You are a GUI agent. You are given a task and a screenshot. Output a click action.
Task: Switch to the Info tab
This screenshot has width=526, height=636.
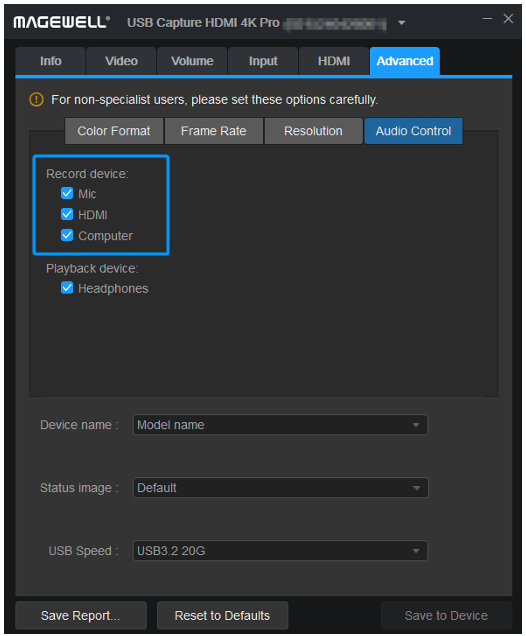[x=51, y=61]
